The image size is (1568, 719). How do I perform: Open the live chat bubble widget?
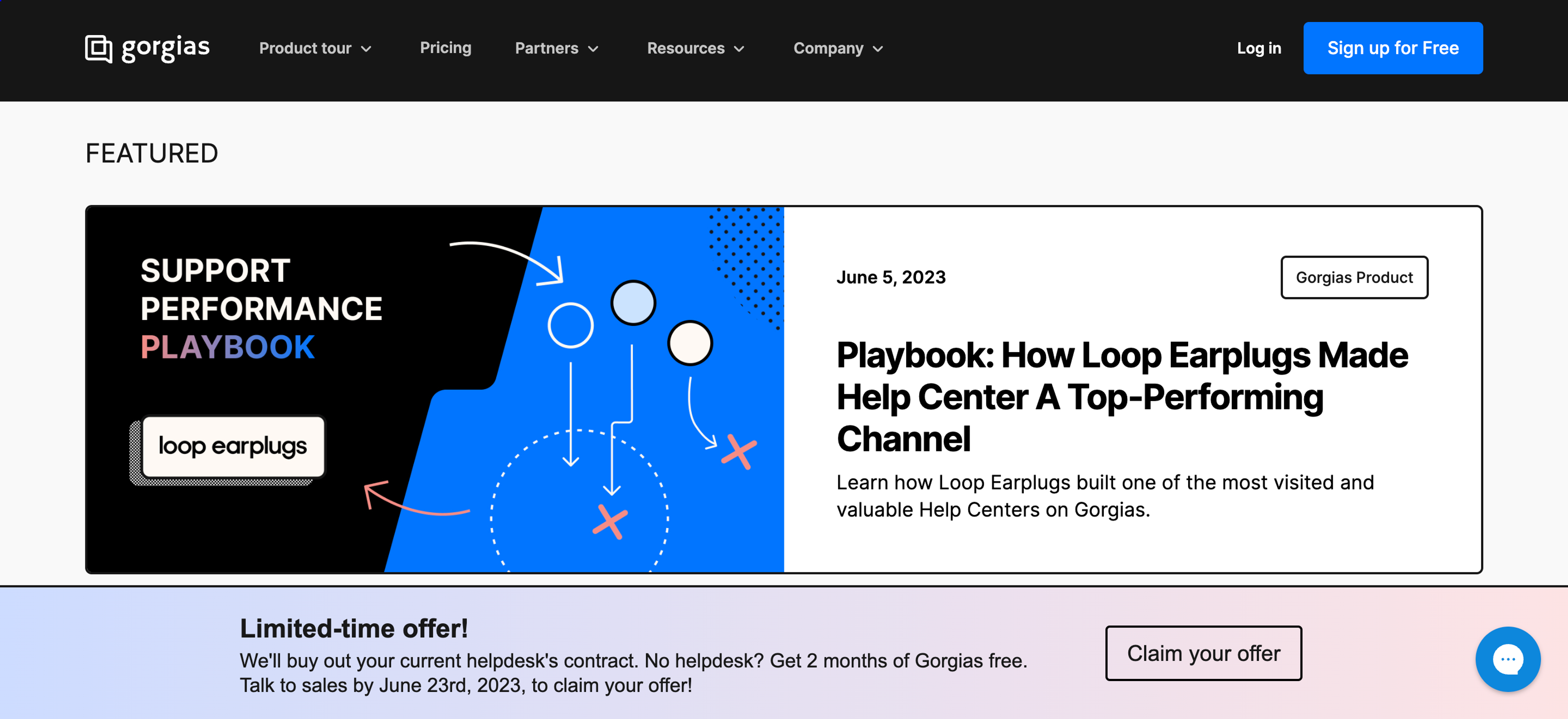point(1507,659)
